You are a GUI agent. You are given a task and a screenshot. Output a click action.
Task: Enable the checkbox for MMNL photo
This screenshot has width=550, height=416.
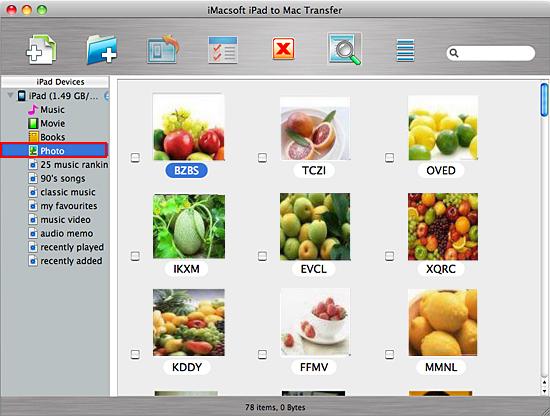(x=389, y=354)
